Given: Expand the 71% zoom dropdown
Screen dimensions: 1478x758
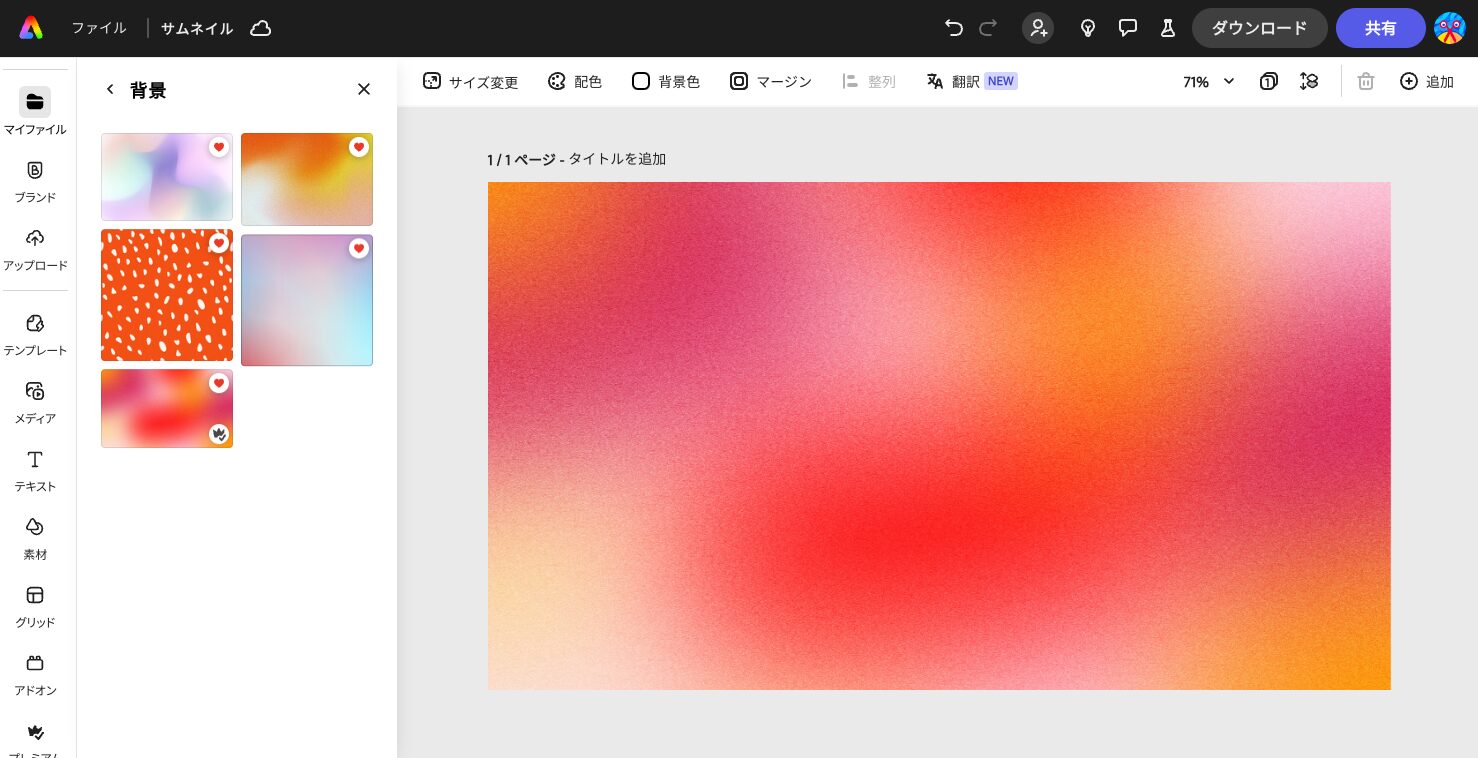Looking at the screenshot, I should point(1208,82).
